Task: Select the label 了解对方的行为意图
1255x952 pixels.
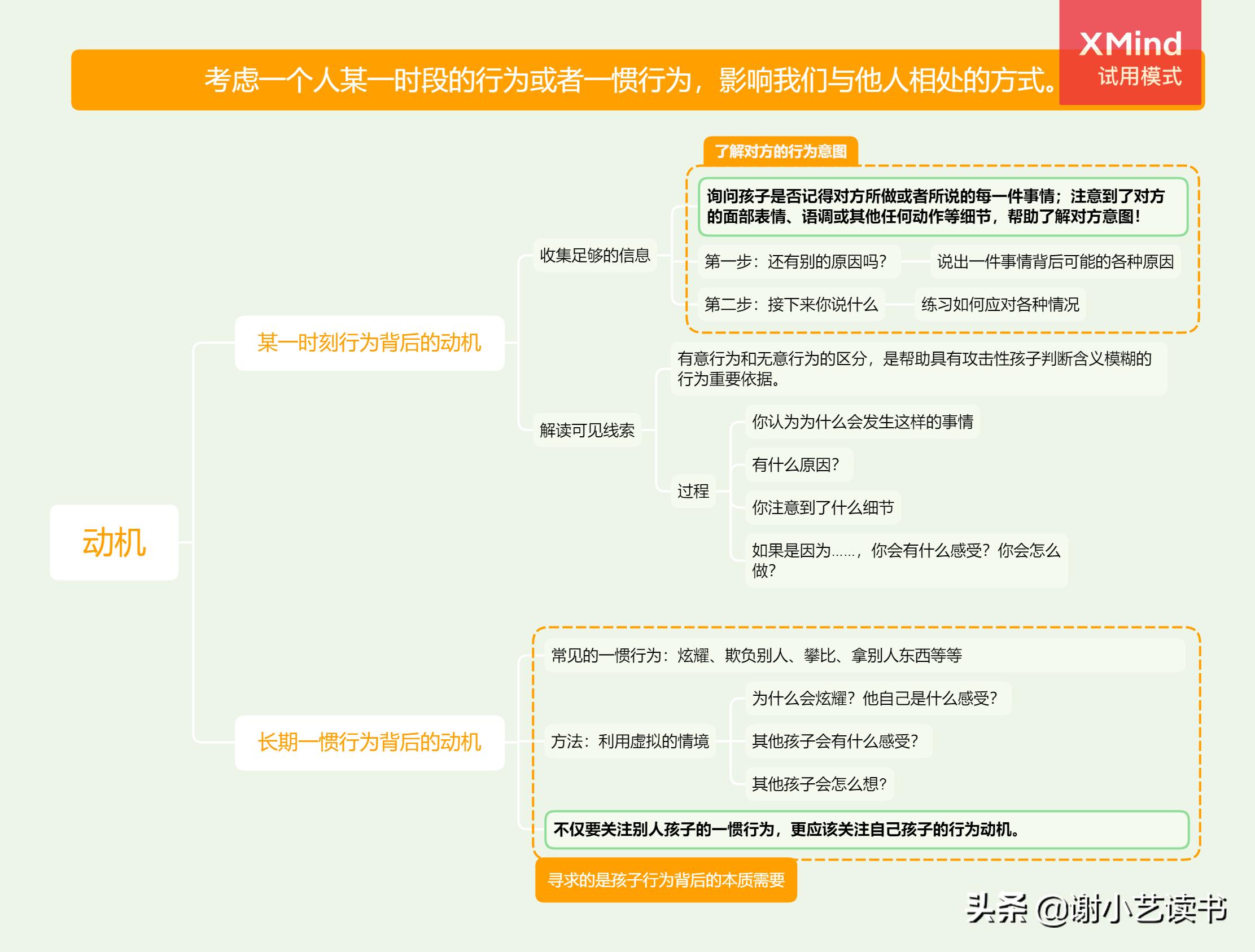Action: pyautogui.click(x=783, y=151)
